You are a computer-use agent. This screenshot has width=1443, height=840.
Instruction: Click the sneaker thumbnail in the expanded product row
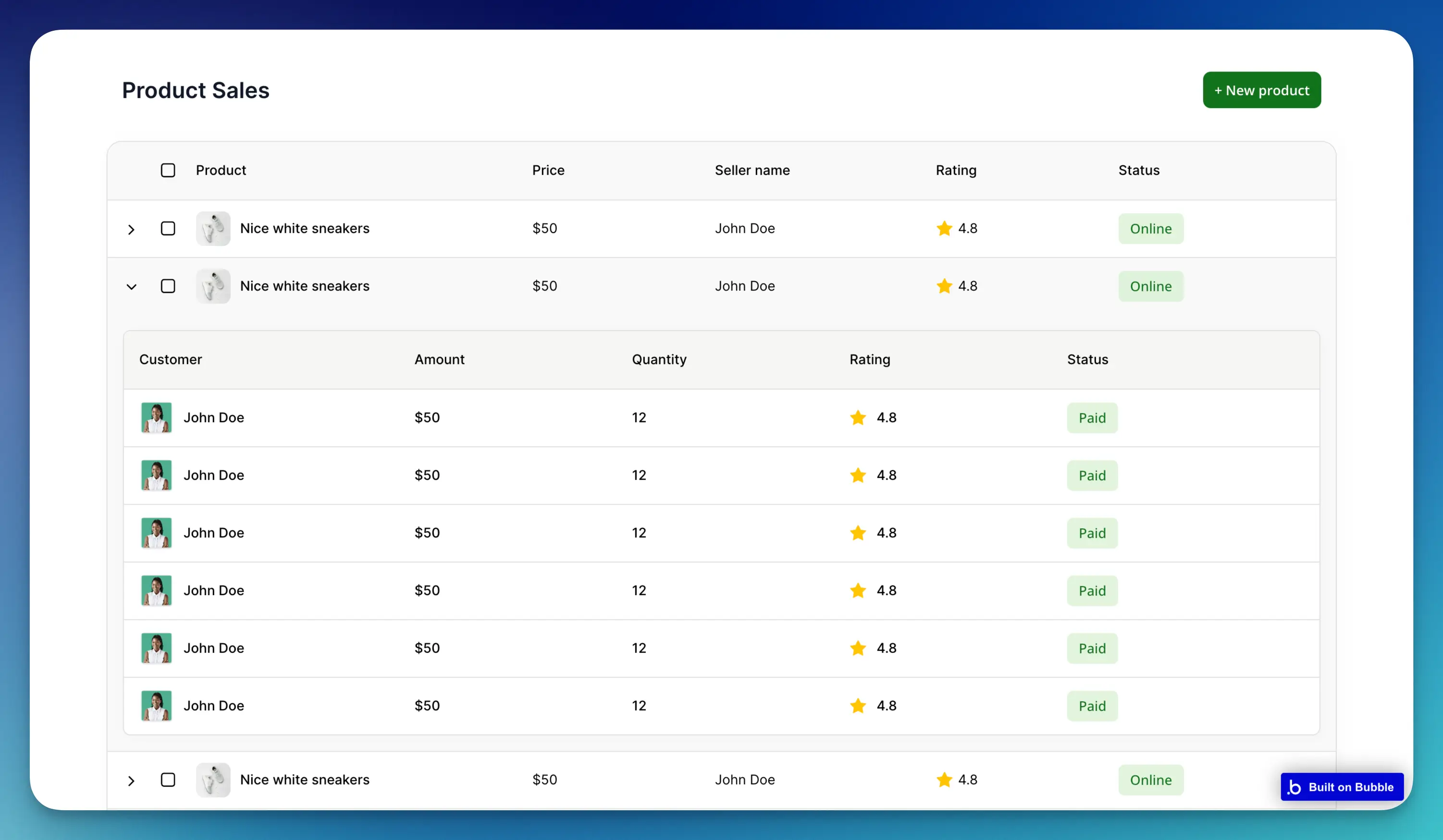(x=213, y=286)
